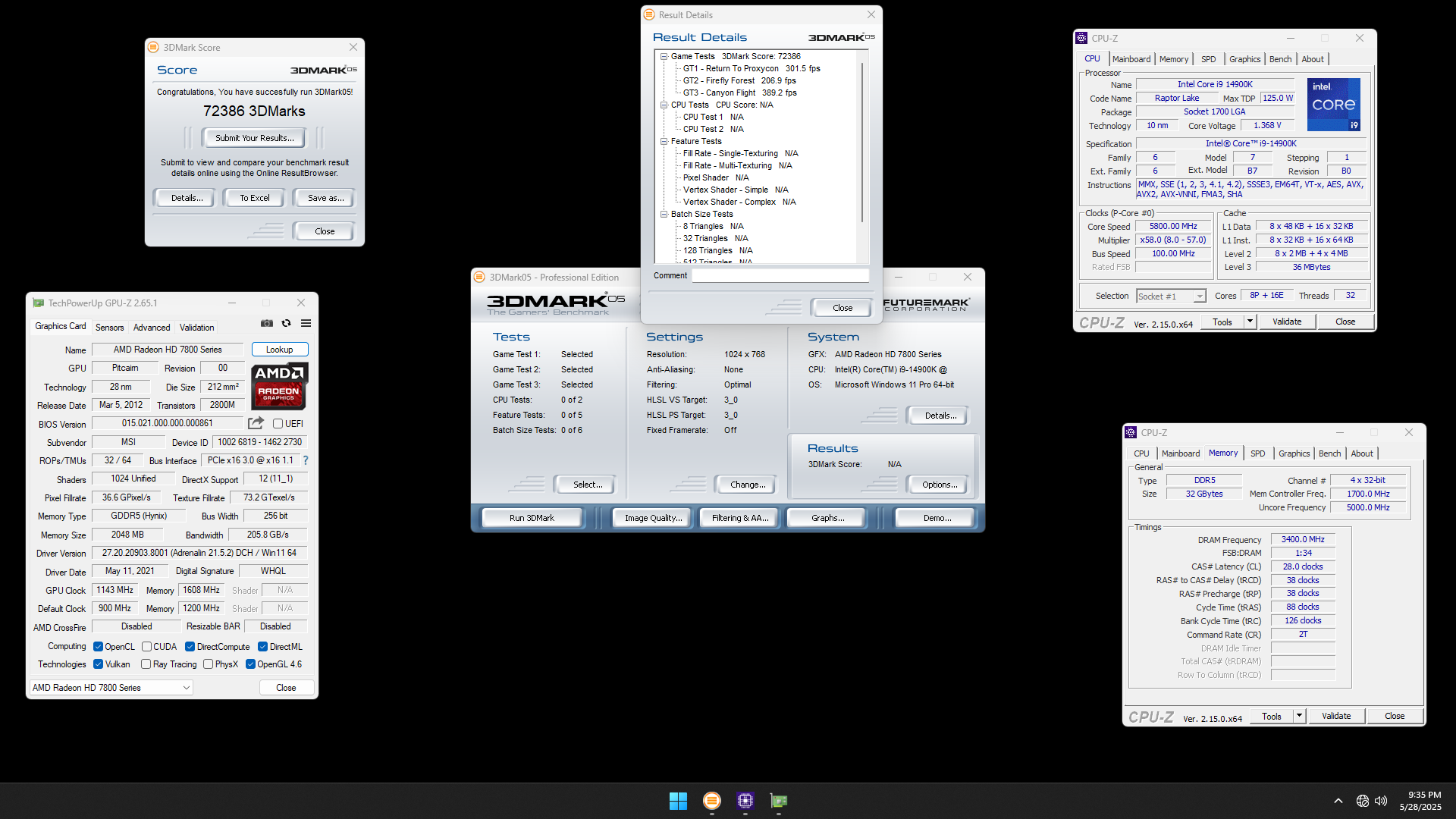Viewport: 1456px width, 819px height.
Task: Open Bench tab in CPU-Z CPU window
Action: (1280, 59)
